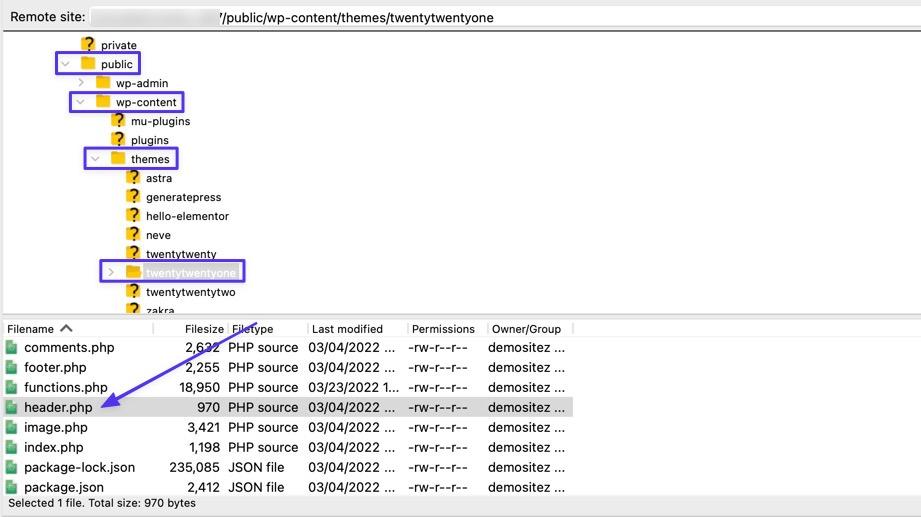921x517 pixels.
Task: Click the astra folder question-mark icon
Action: (x=133, y=178)
